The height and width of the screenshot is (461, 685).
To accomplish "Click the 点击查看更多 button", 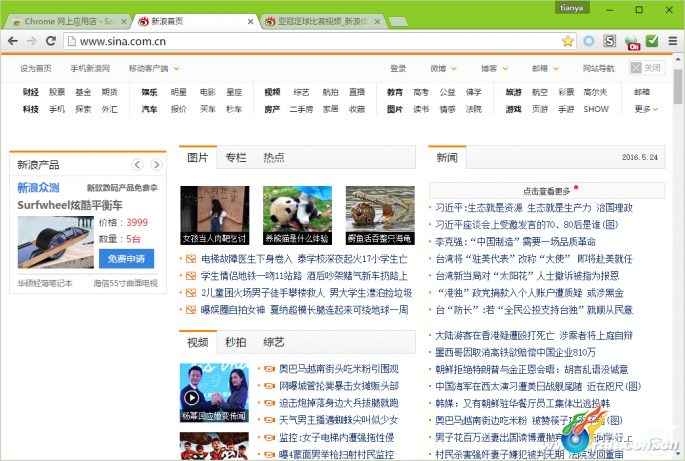I will pos(547,191).
